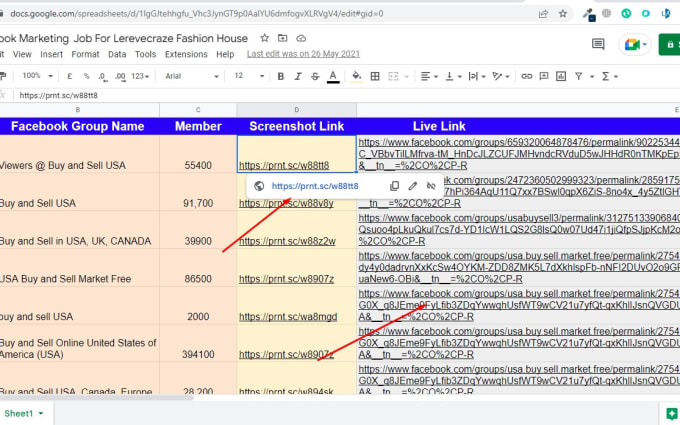Viewport: 680px width, 425px height.
Task: Add side panel plus icon bottom right
Action: click(x=671, y=413)
